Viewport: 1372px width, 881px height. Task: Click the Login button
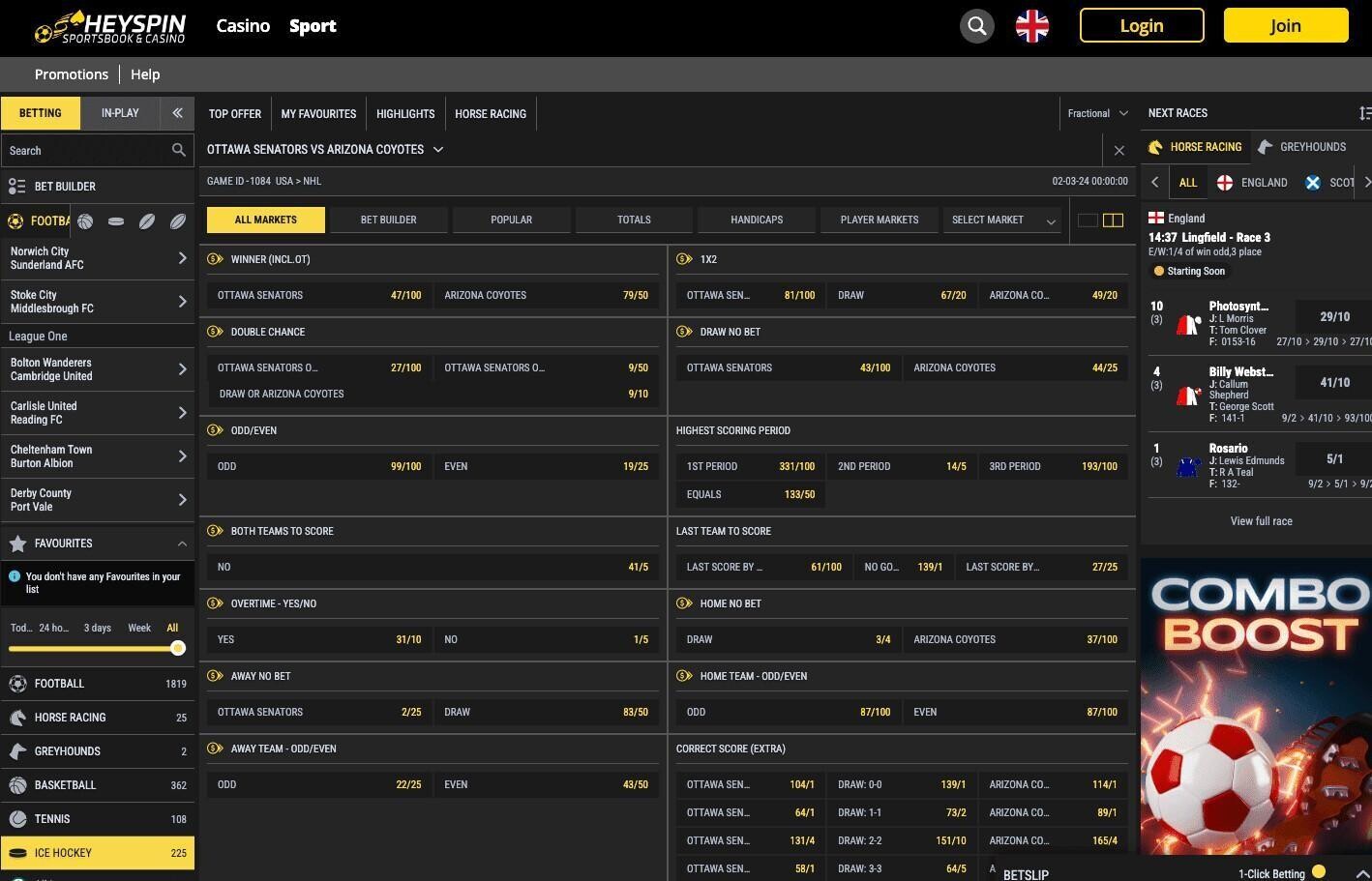tap(1142, 26)
